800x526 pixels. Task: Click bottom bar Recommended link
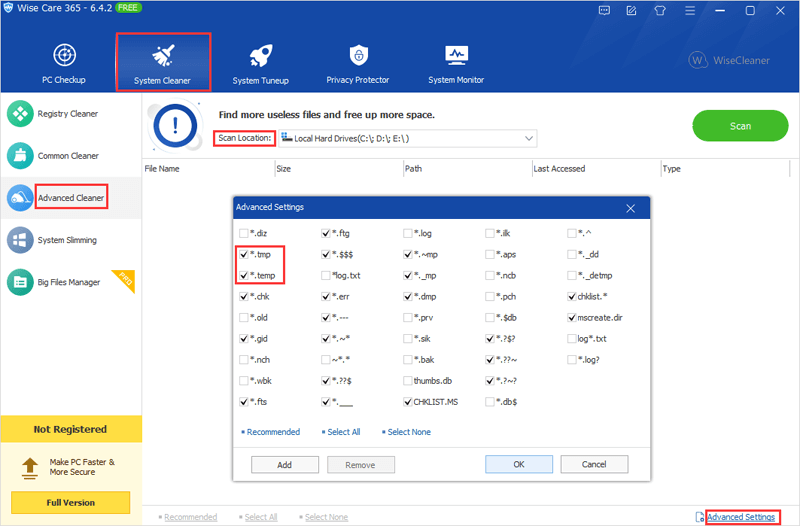click(x=190, y=517)
